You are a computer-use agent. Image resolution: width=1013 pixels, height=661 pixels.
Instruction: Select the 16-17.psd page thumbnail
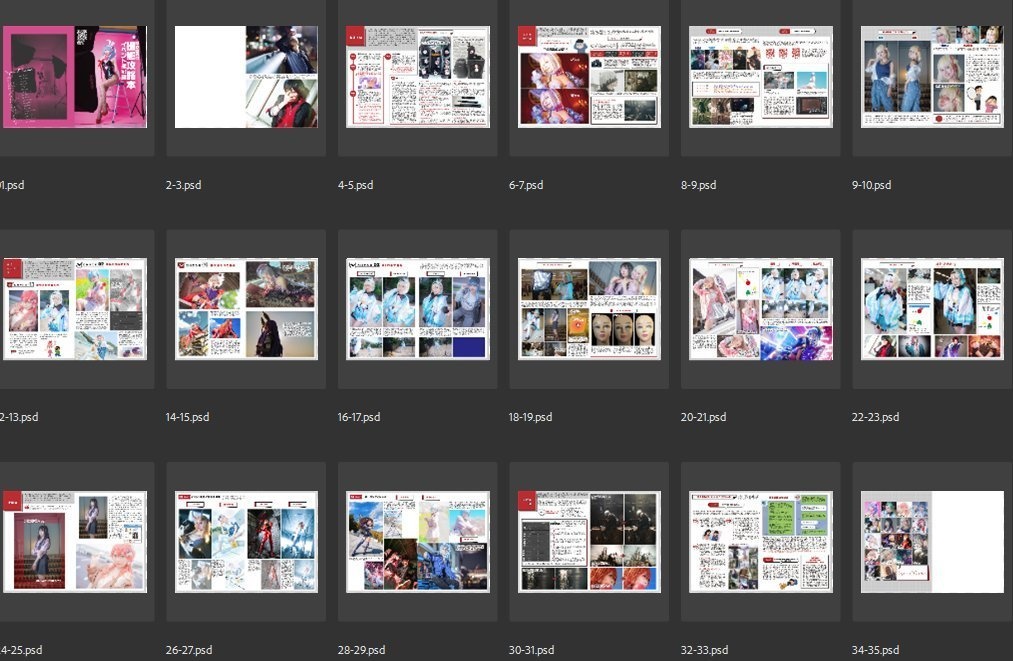point(418,309)
